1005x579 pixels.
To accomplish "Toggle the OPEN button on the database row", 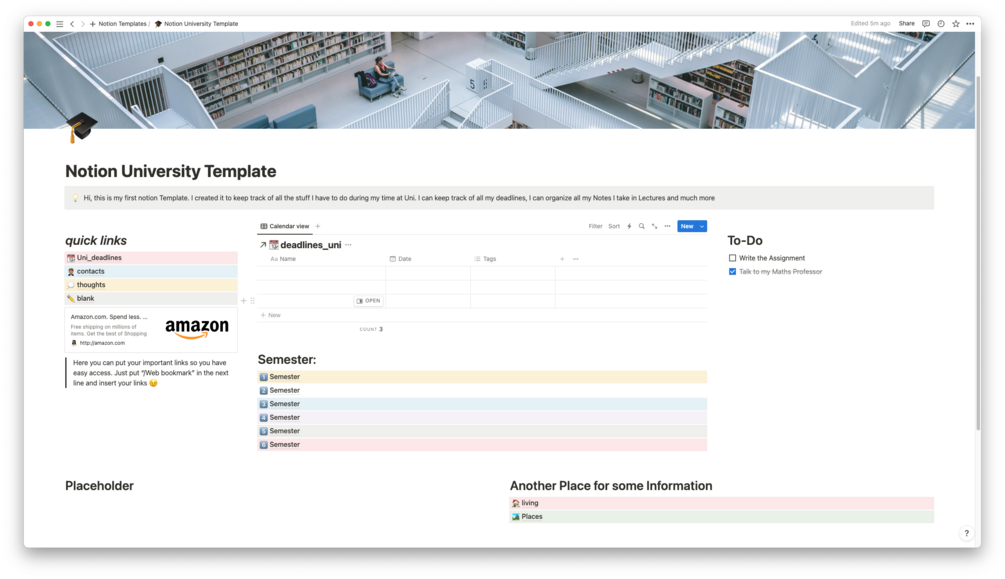I will [x=368, y=301].
